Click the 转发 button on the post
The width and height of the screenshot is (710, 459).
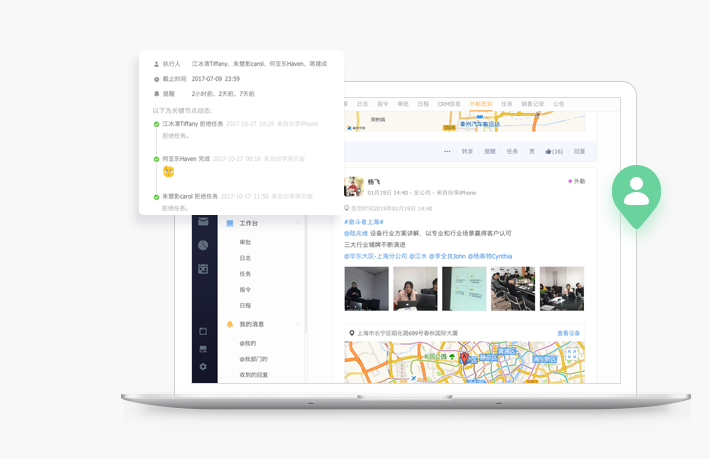coord(467,152)
